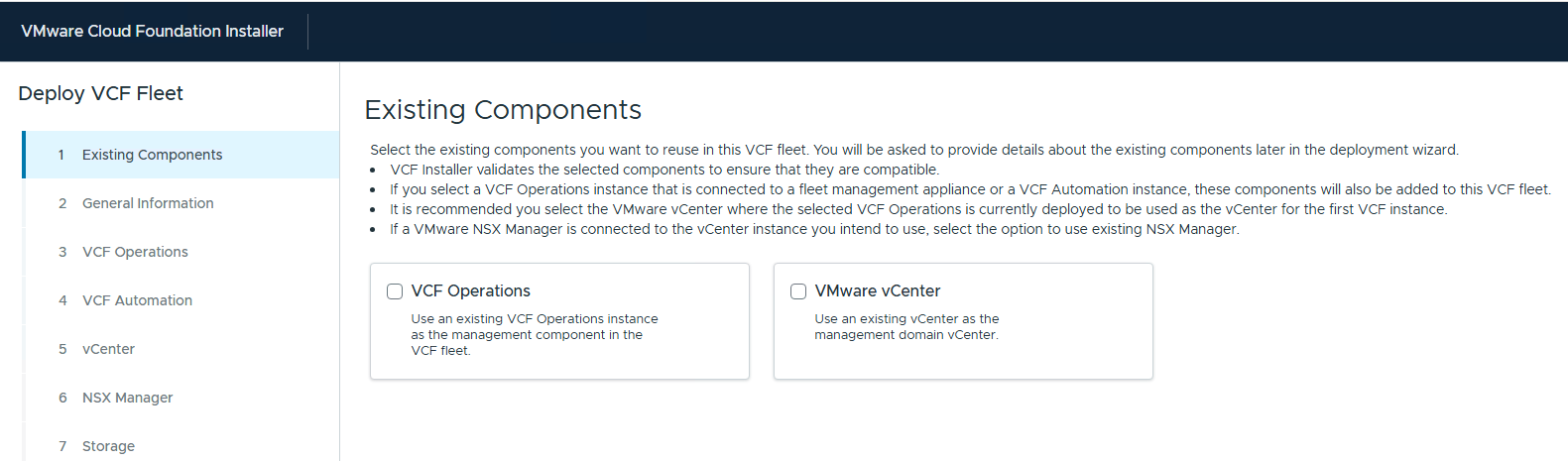
Task: Click the bullet about fleet management appliance
Action: tap(970, 189)
